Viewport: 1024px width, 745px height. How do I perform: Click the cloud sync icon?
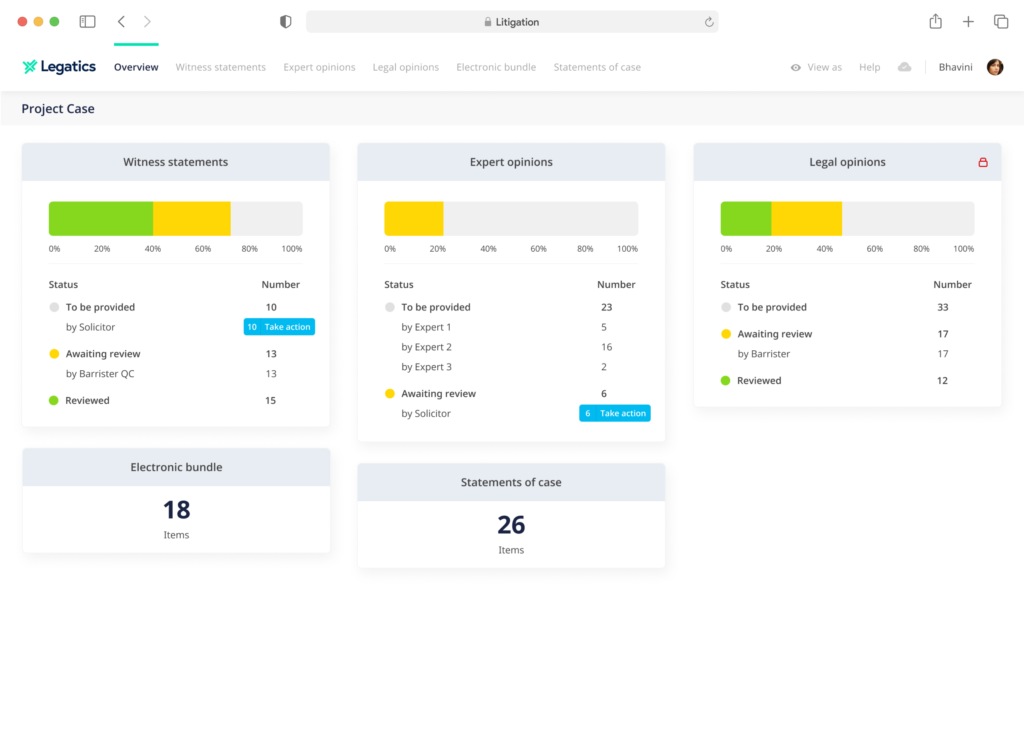pos(904,67)
